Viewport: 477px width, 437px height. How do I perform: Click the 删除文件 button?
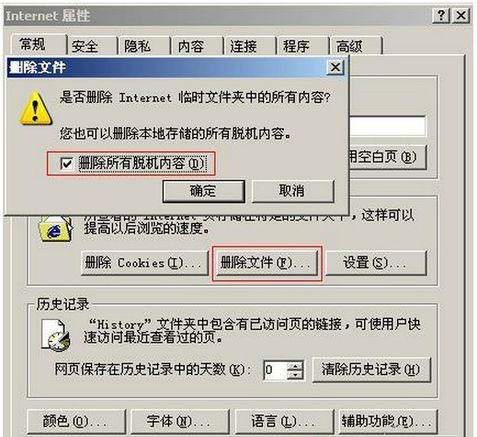(267, 263)
